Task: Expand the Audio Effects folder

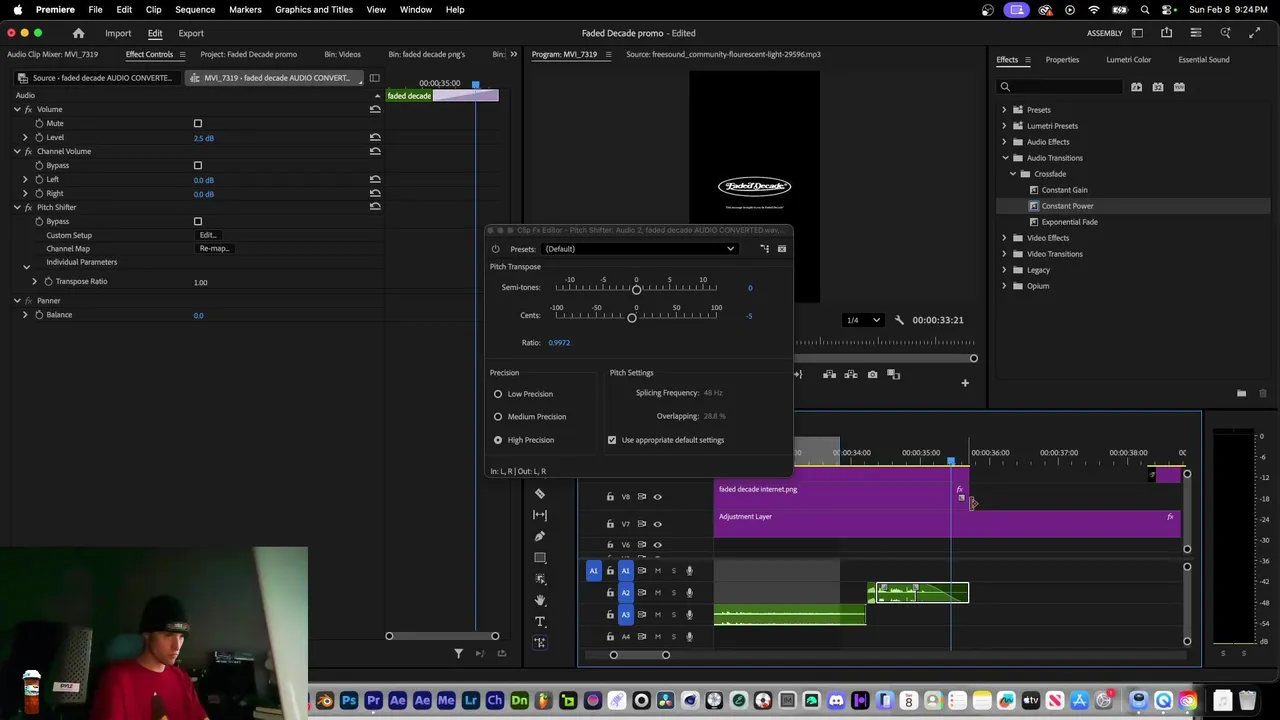Action: click(1004, 142)
